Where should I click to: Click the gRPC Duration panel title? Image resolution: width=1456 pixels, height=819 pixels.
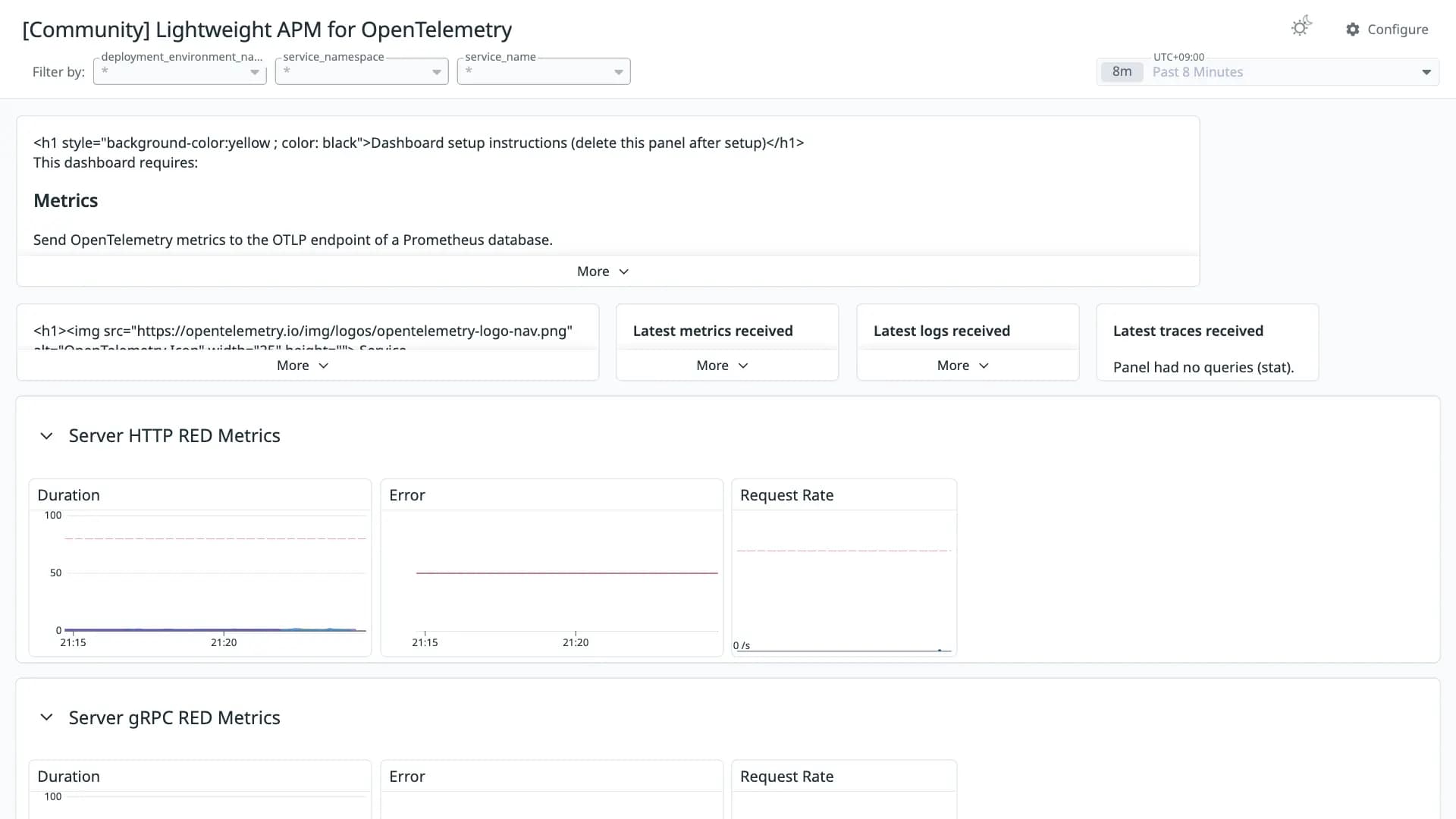(x=68, y=777)
